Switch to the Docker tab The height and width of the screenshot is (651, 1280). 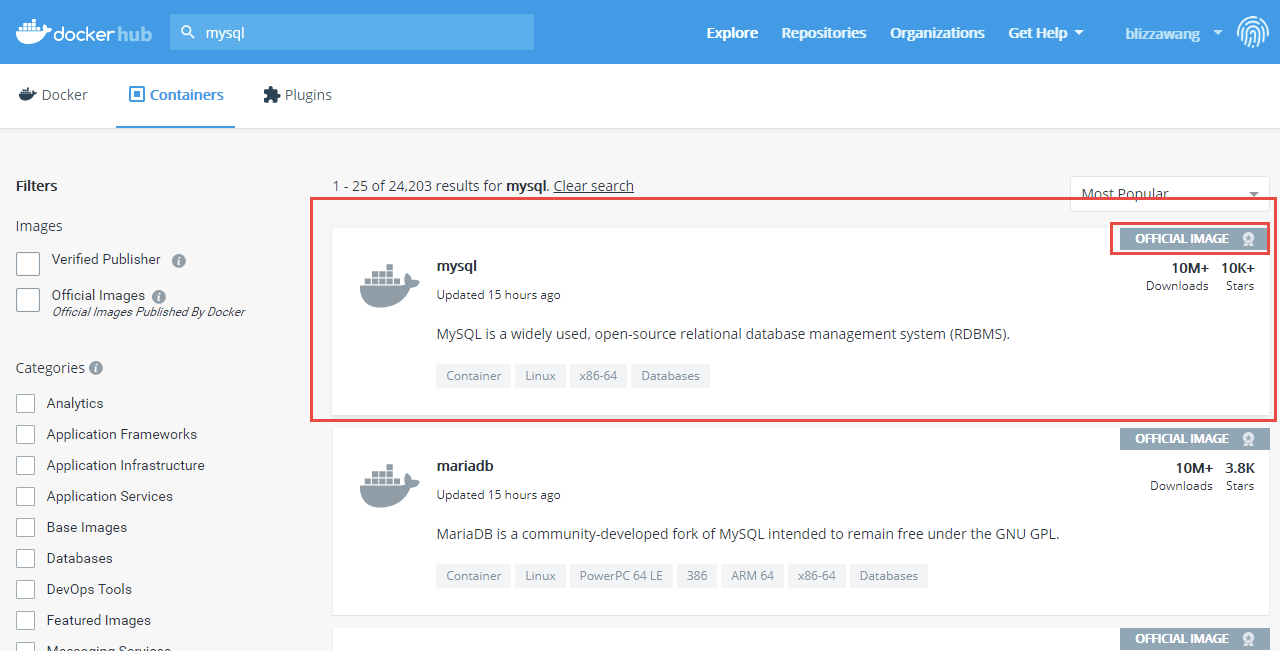point(53,94)
